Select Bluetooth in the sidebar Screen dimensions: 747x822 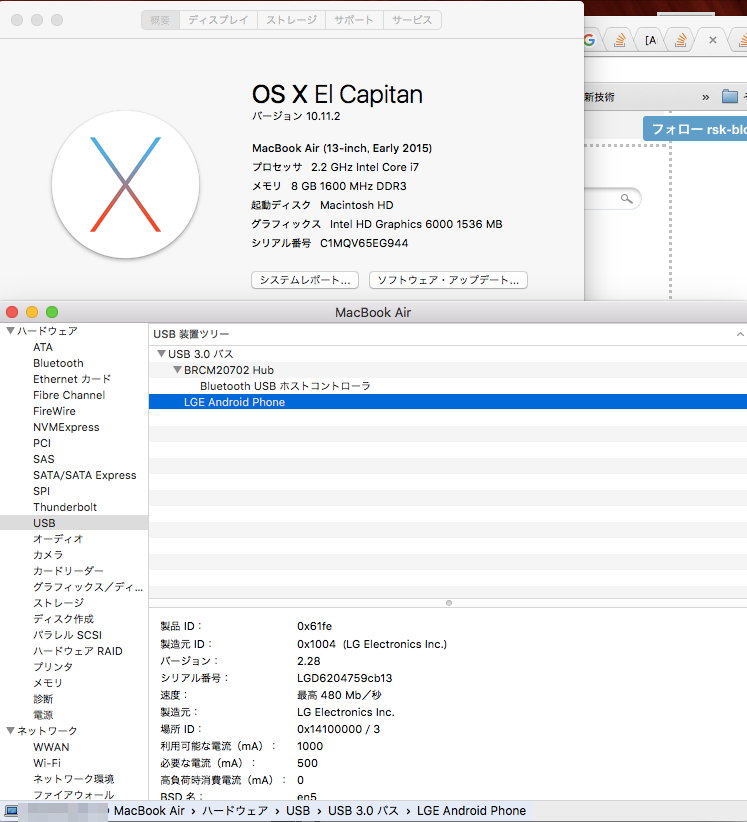pos(58,363)
